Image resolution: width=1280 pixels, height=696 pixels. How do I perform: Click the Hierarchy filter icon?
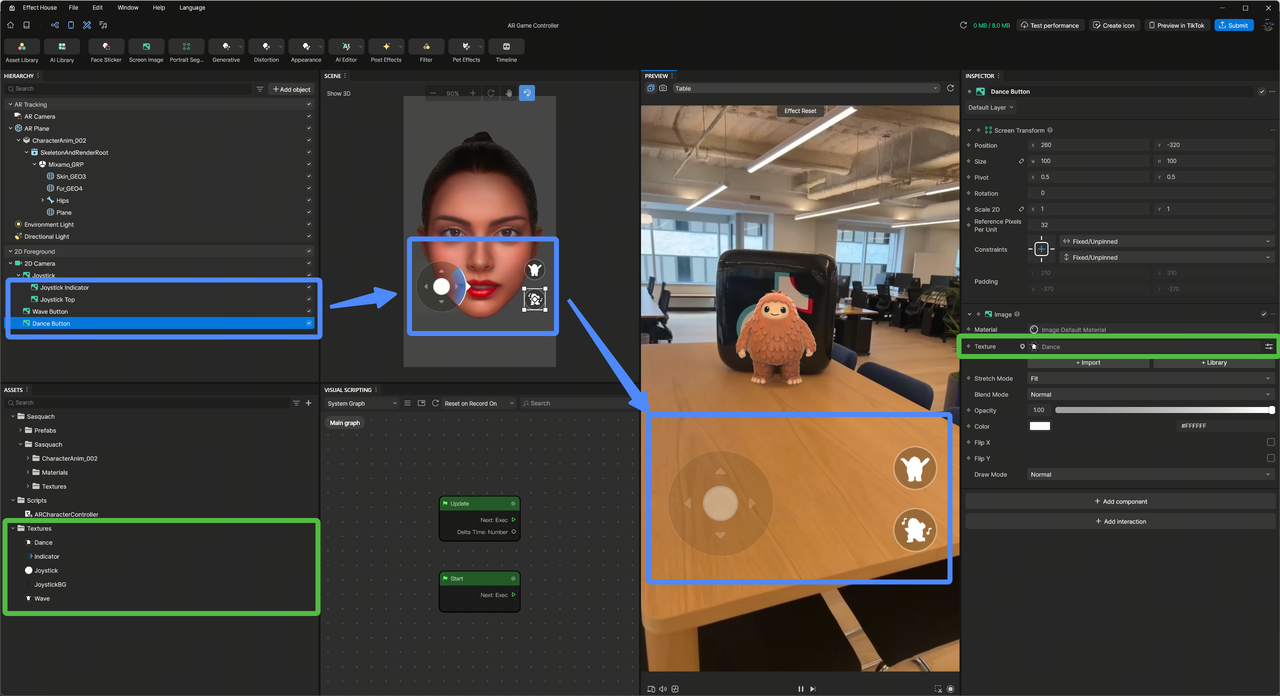[260, 89]
